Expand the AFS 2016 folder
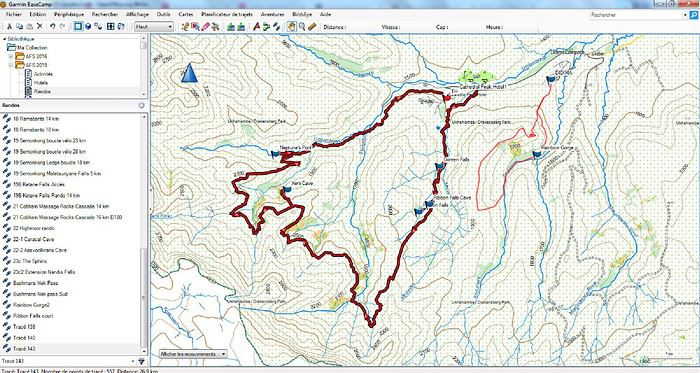This screenshot has height=373, width=700. click(x=11, y=57)
